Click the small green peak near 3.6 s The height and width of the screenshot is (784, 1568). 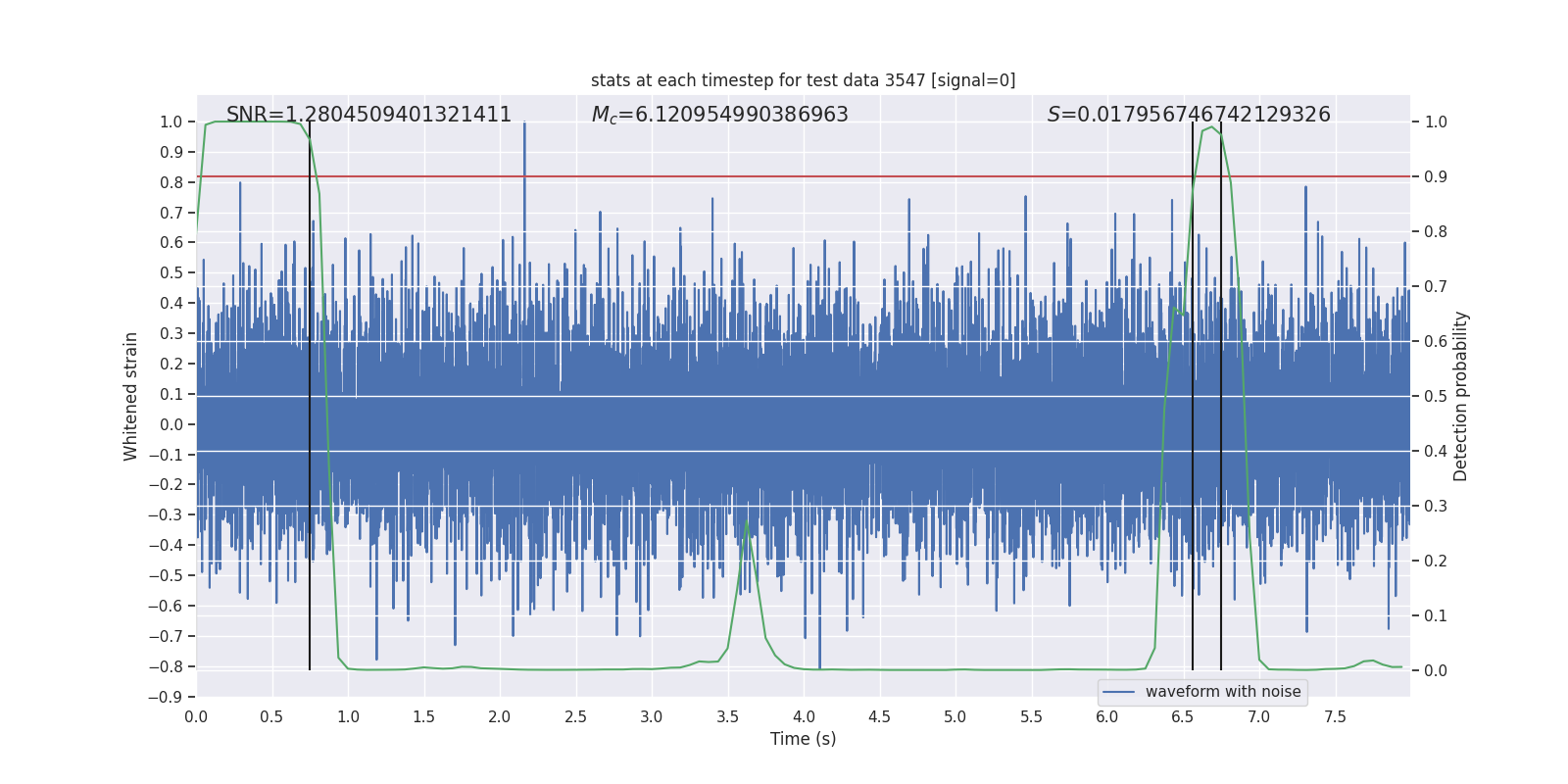(x=747, y=525)
